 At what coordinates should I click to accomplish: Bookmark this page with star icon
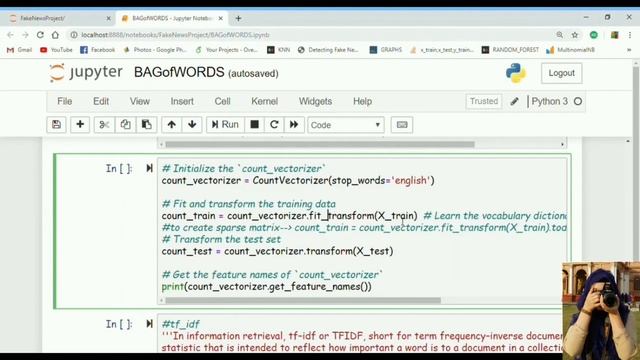pyautogui.click(x=575, y=35)
